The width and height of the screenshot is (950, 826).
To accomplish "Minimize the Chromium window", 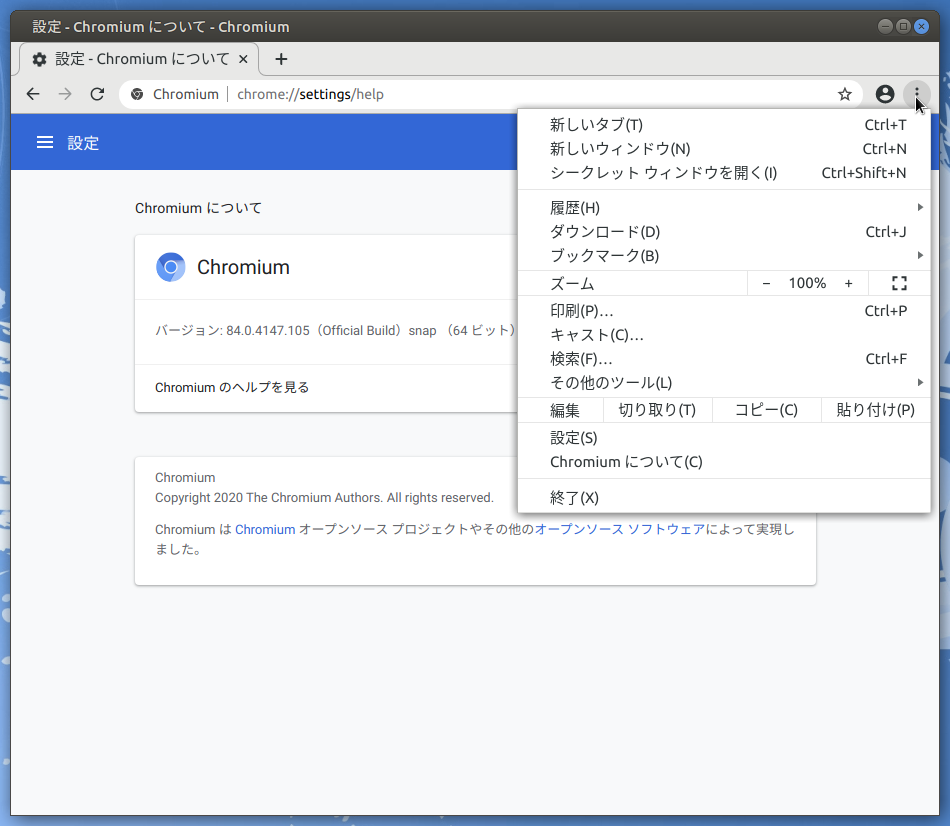I will 885,26.
